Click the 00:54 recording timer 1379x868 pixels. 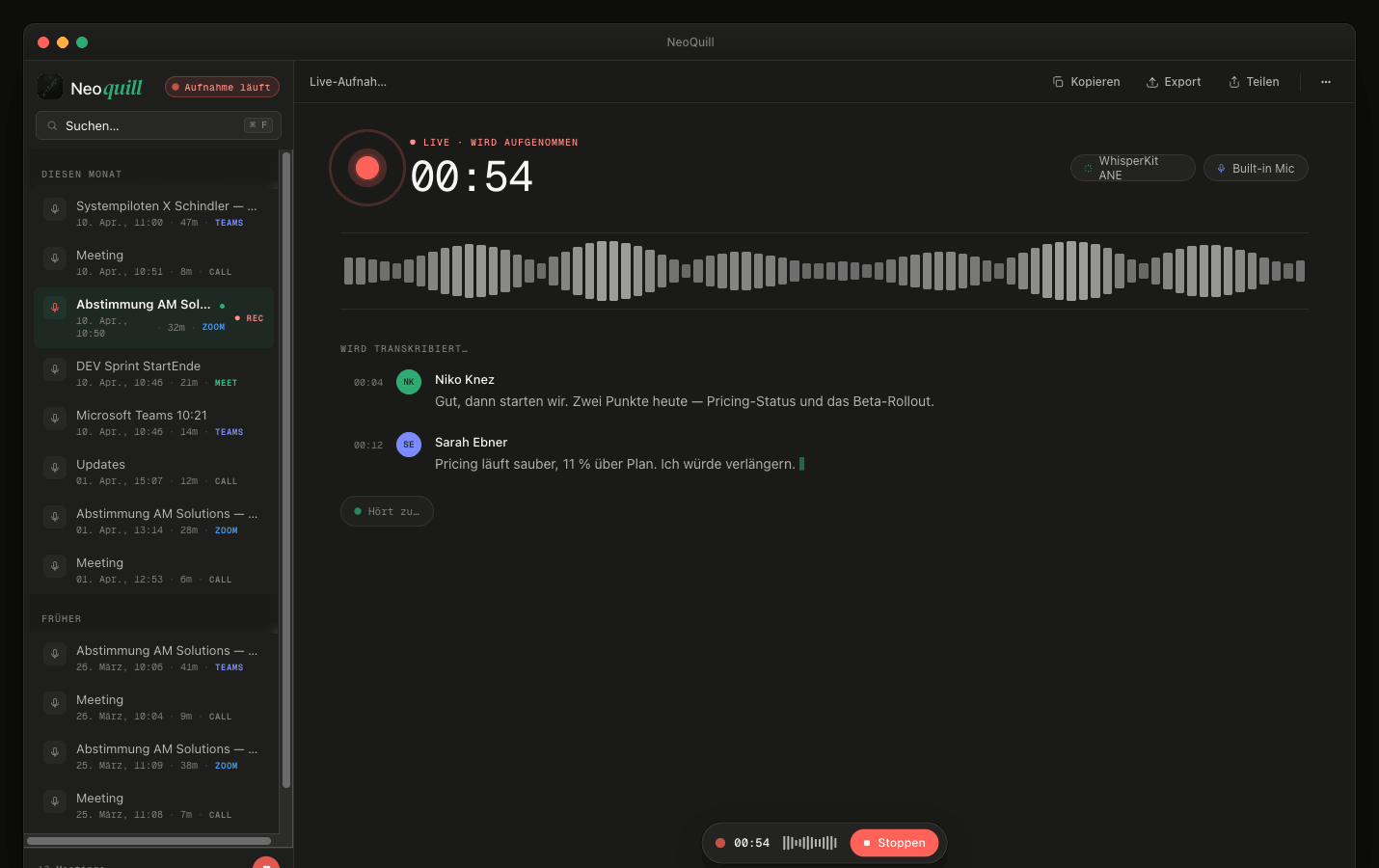[472, 176]
